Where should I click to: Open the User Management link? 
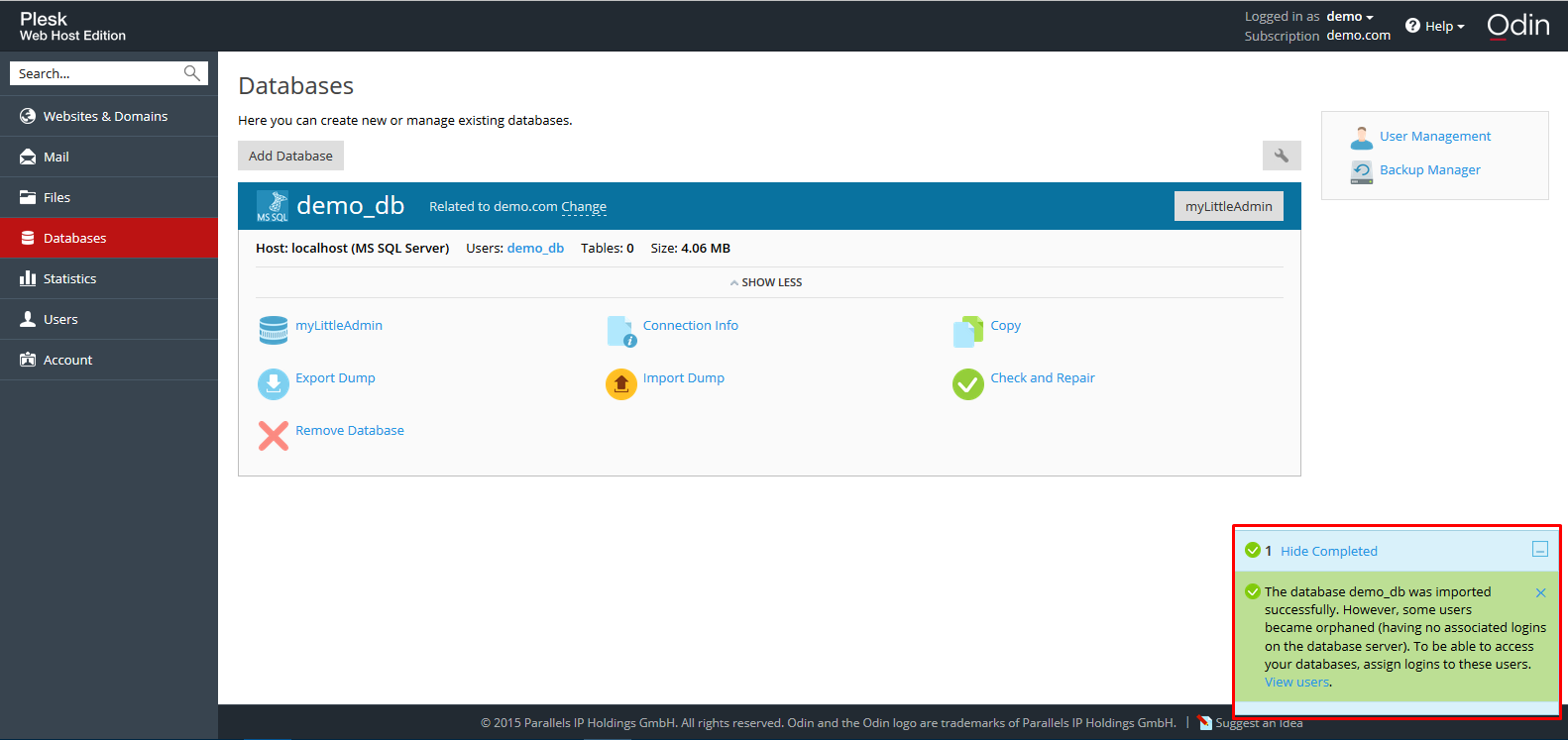[x=1435, y=136]
